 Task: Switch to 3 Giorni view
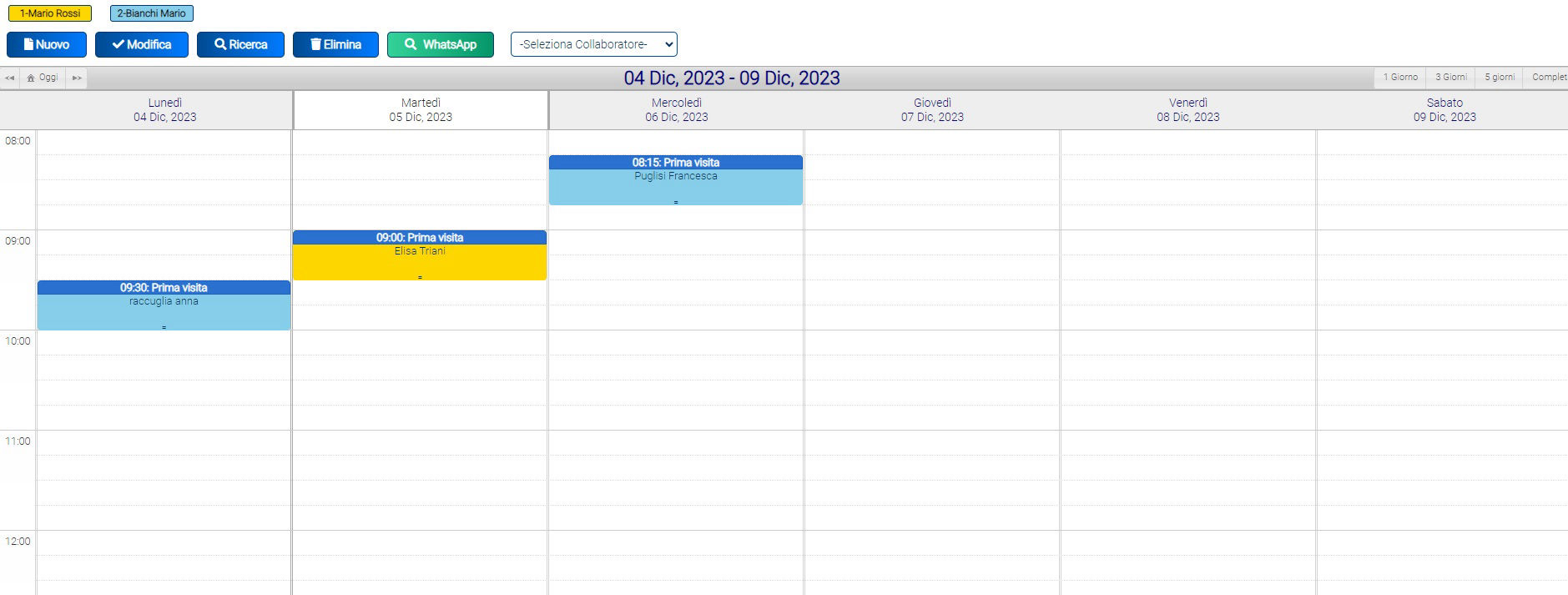click(1450, 77)
